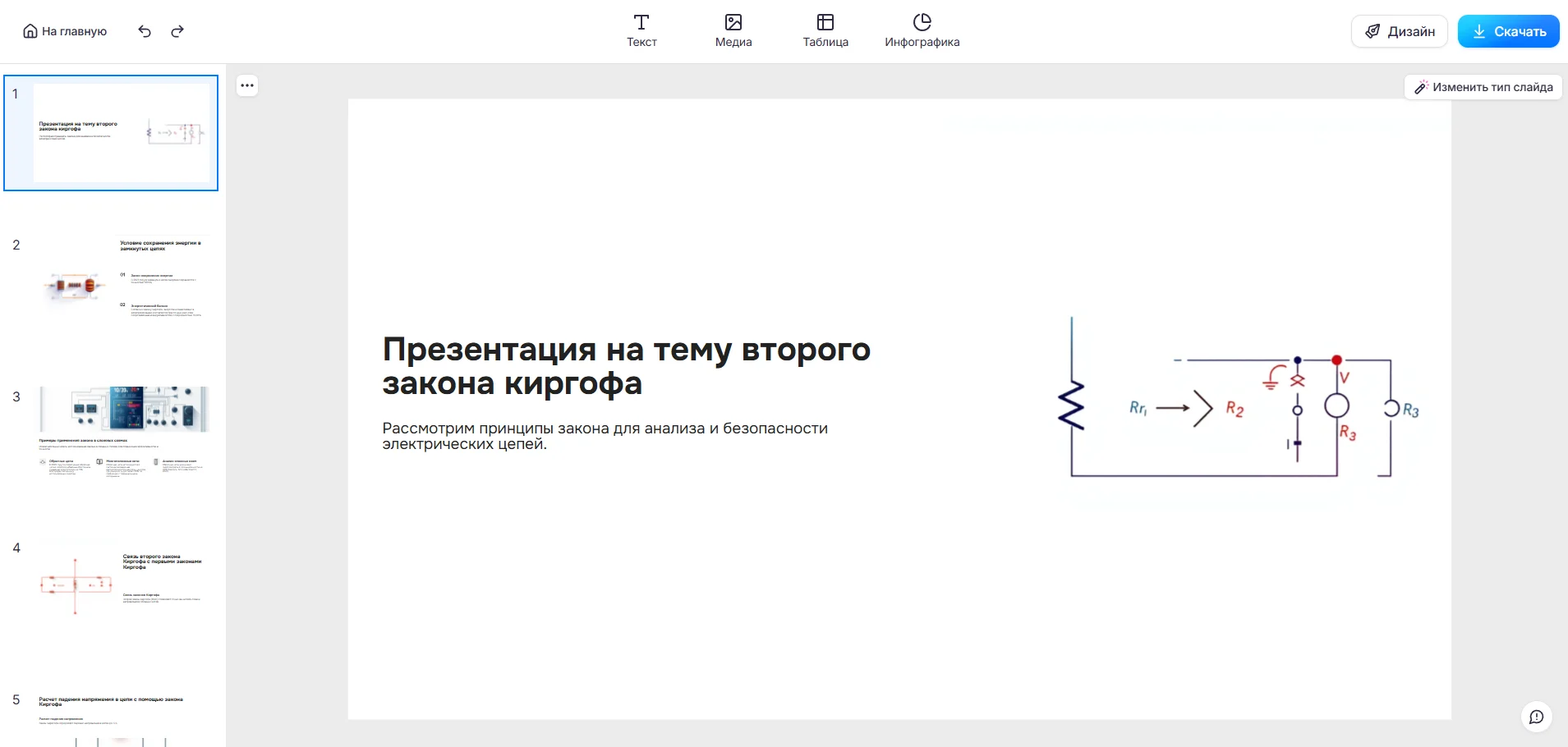The image size is (1568, 747).
Task: Insert a table with Таблица tool
Action: [x=825, y=31]
